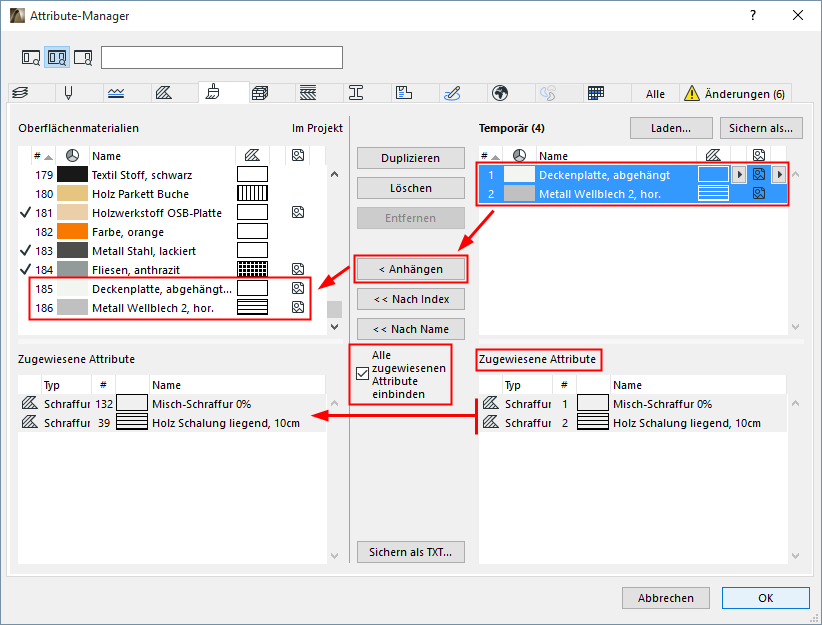This screenshot has height=625, width=822.
Task: Click the help question mark in title bar
Action: coord(753,15)
